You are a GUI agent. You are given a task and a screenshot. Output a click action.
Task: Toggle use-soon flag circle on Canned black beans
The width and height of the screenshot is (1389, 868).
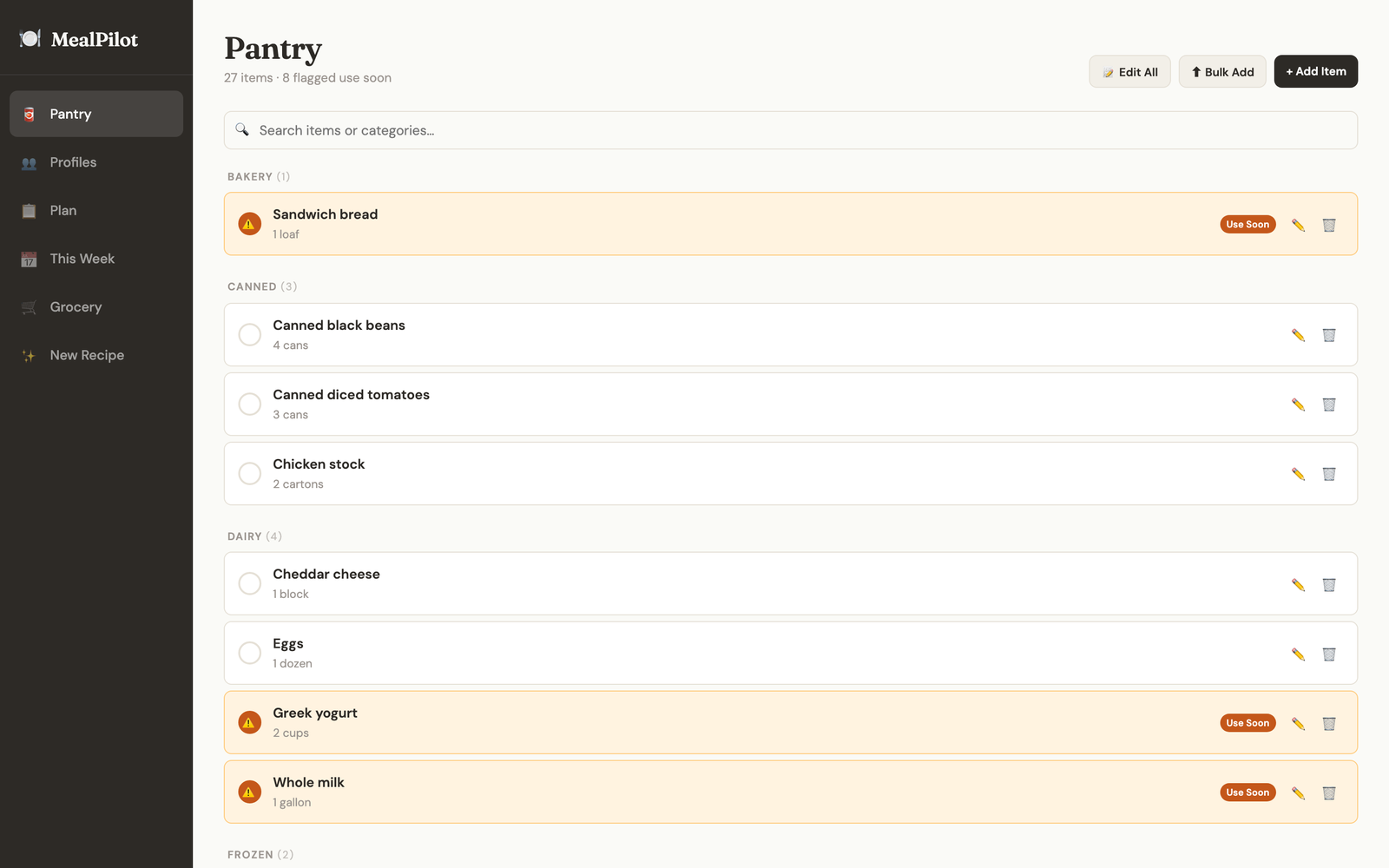[250, 335]
